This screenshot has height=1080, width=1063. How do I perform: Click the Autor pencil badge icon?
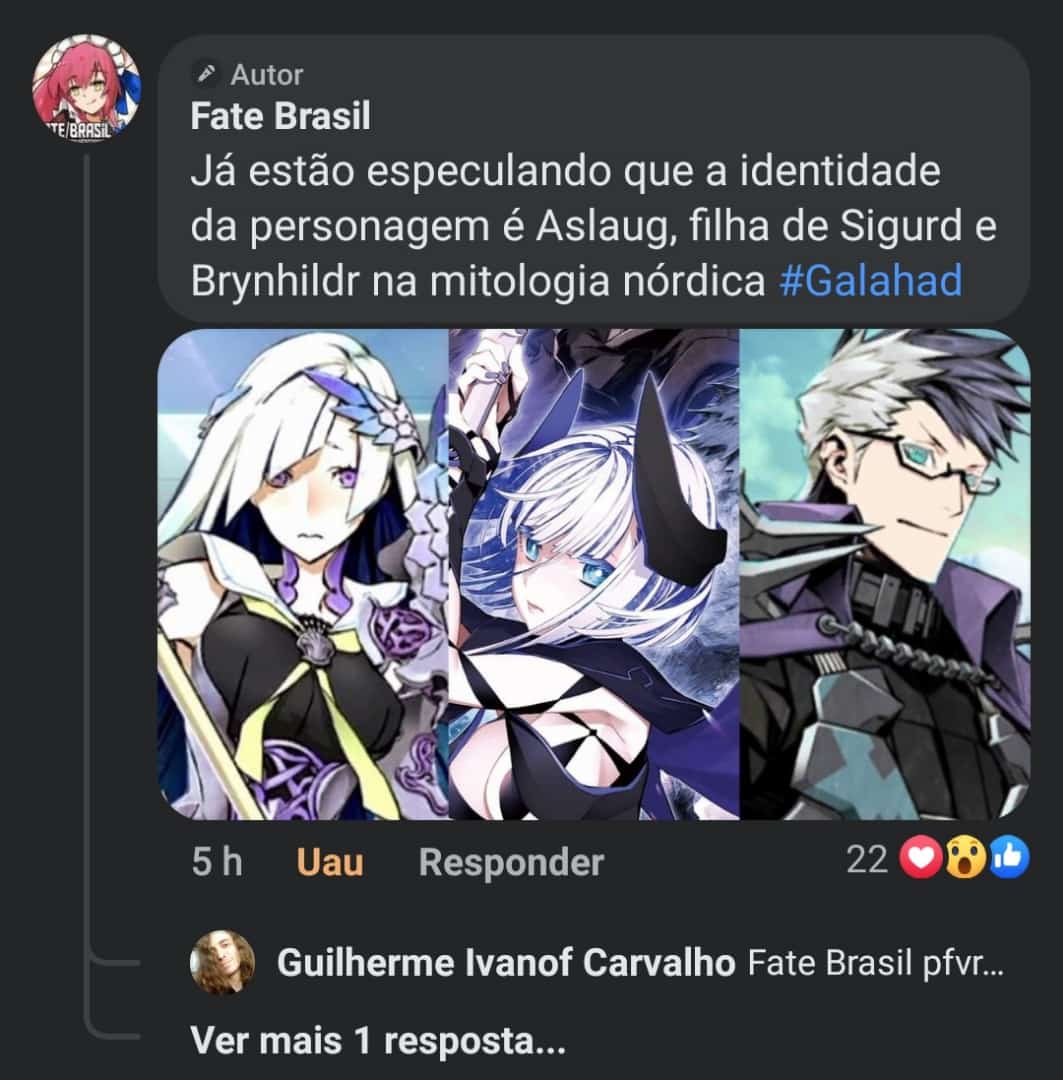click(x=205, y=74)
